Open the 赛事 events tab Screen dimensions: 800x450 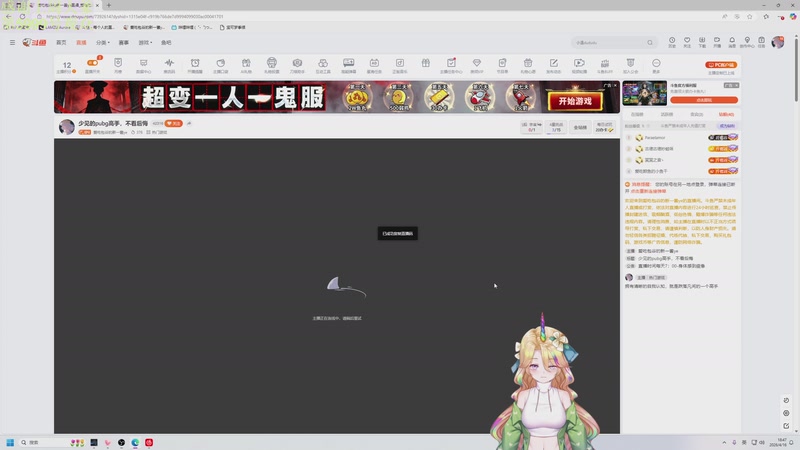click(123, 43)
